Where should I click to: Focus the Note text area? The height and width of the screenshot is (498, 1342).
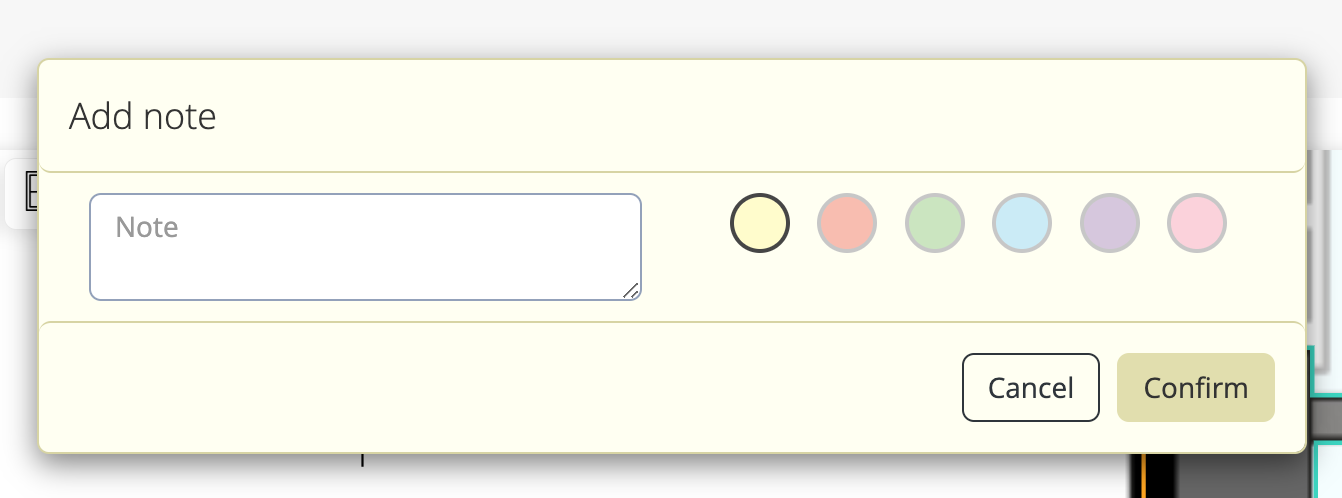[x=365, y=247]
